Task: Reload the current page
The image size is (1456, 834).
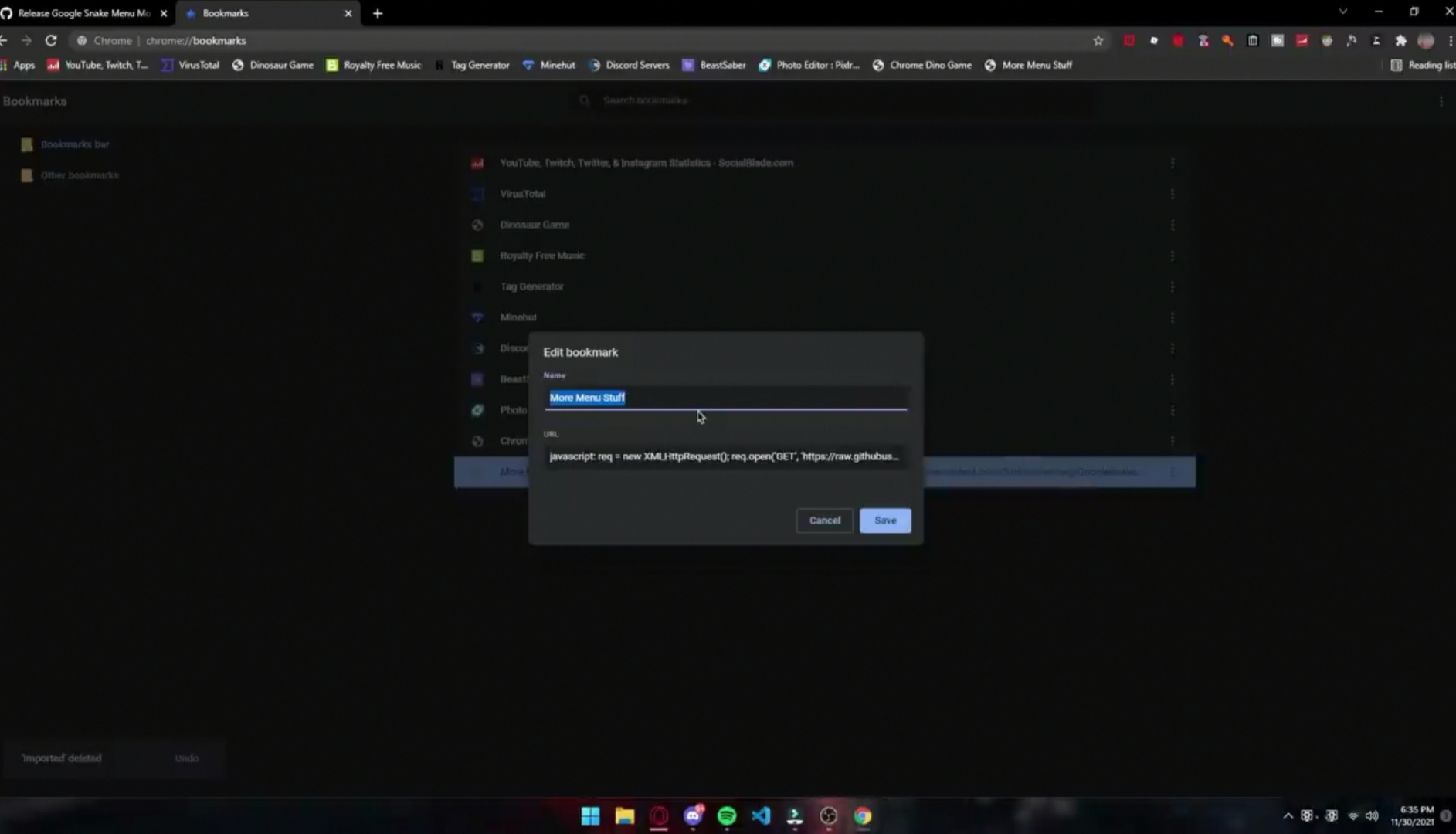Action: 50,40
